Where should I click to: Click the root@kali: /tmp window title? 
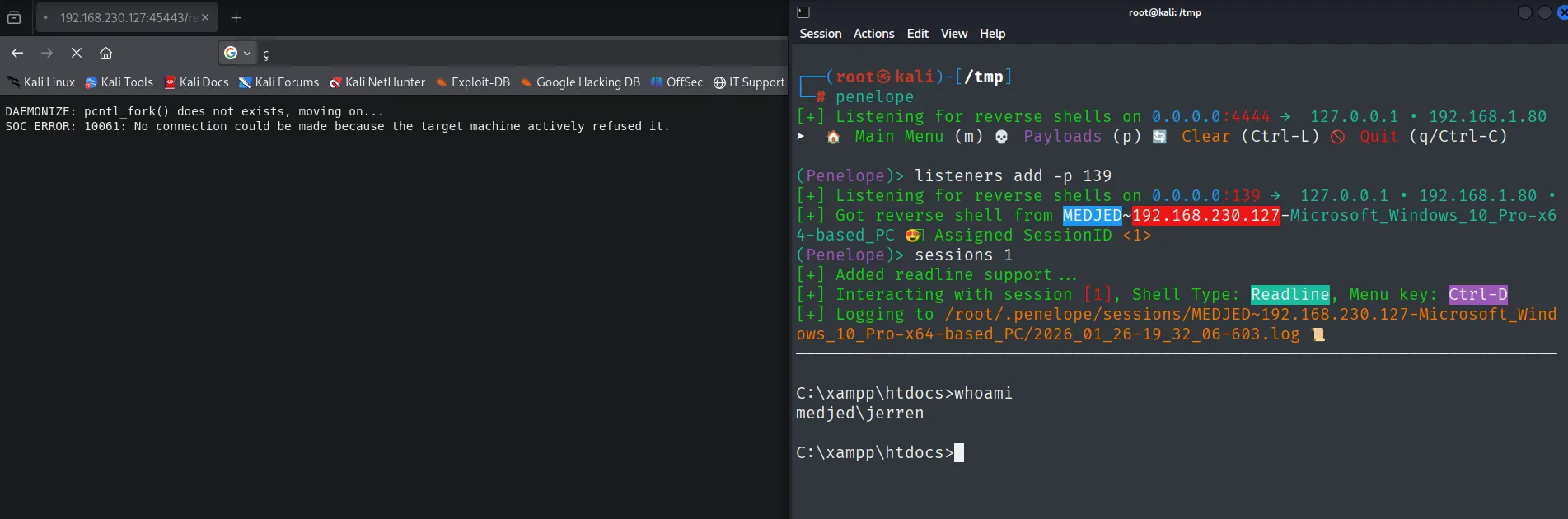click(1164, 12)
